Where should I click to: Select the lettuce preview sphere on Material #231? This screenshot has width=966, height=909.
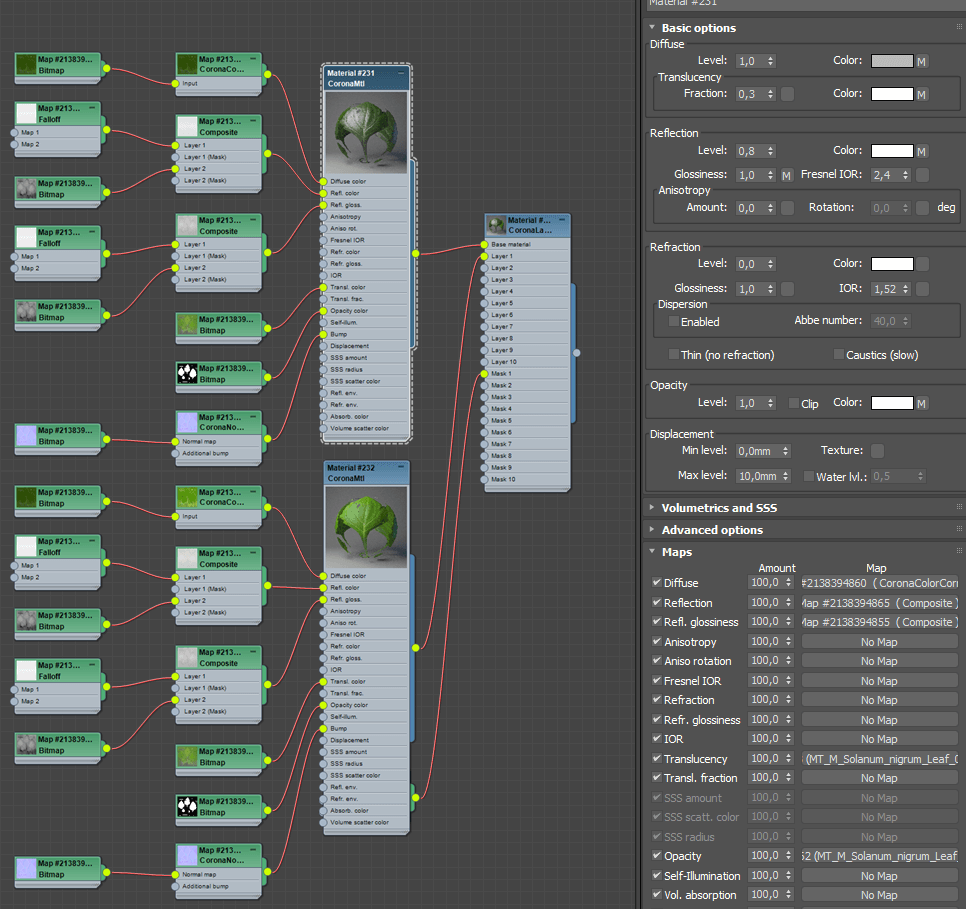pos(365,131)
